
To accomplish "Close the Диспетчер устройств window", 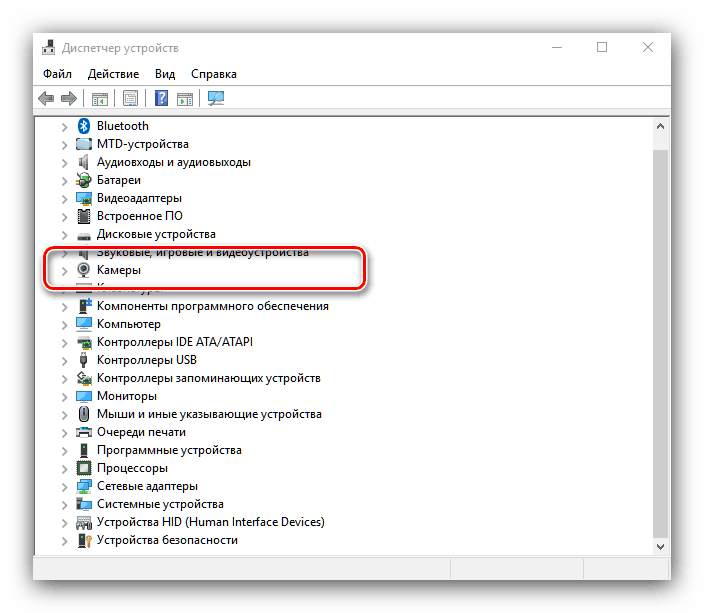I will pos(647,47).
